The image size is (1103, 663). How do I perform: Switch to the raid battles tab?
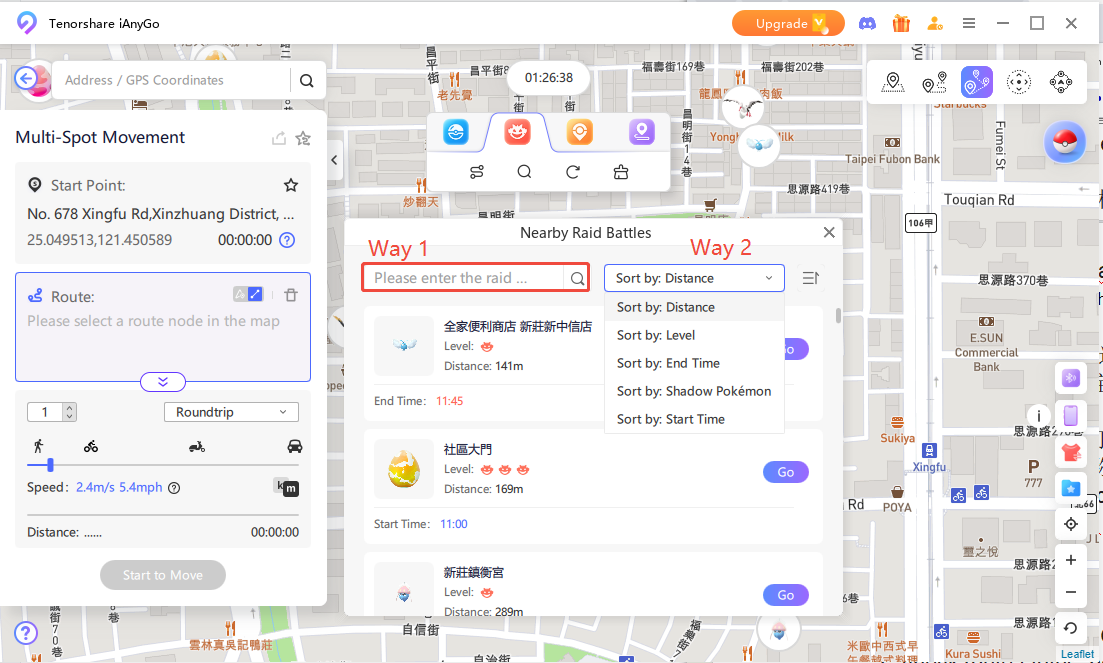pos(517,131)
